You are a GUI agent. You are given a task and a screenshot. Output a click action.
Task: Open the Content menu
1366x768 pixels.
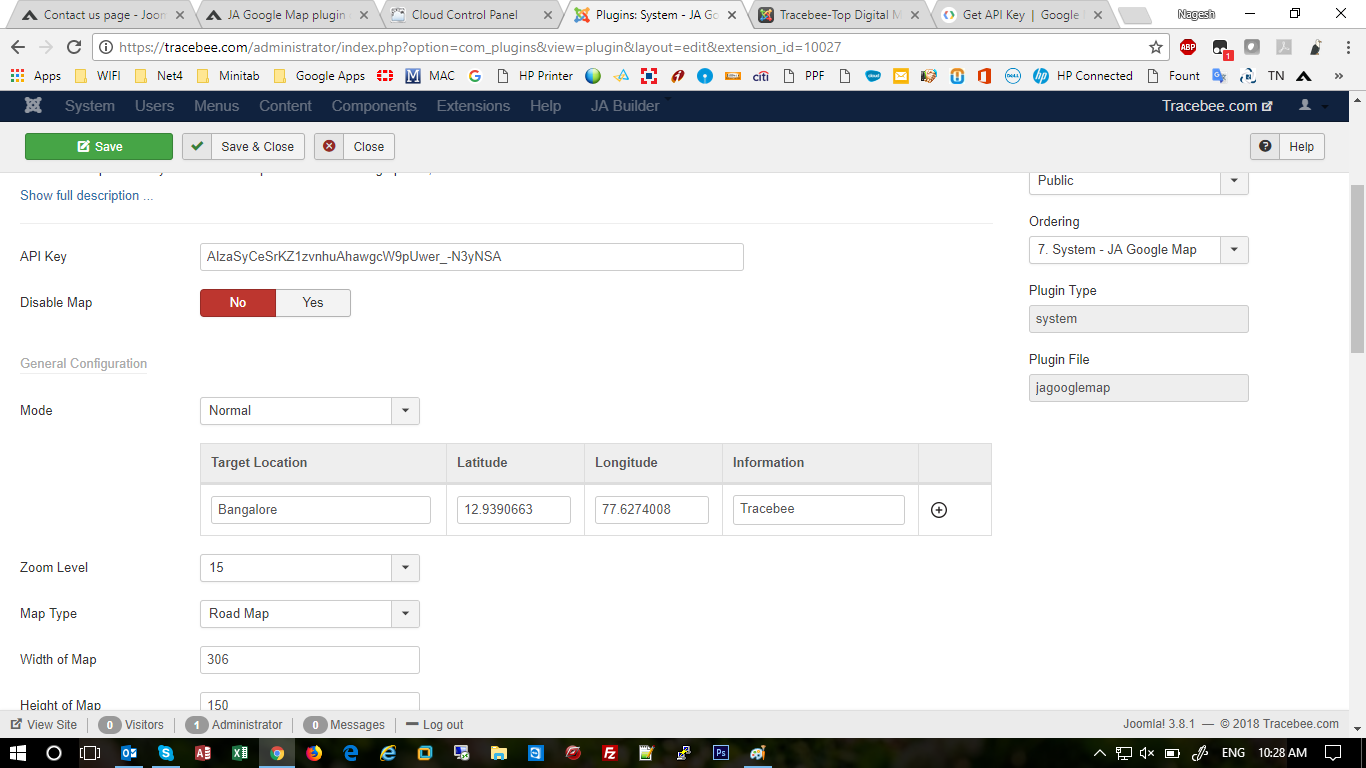point(286,106)
